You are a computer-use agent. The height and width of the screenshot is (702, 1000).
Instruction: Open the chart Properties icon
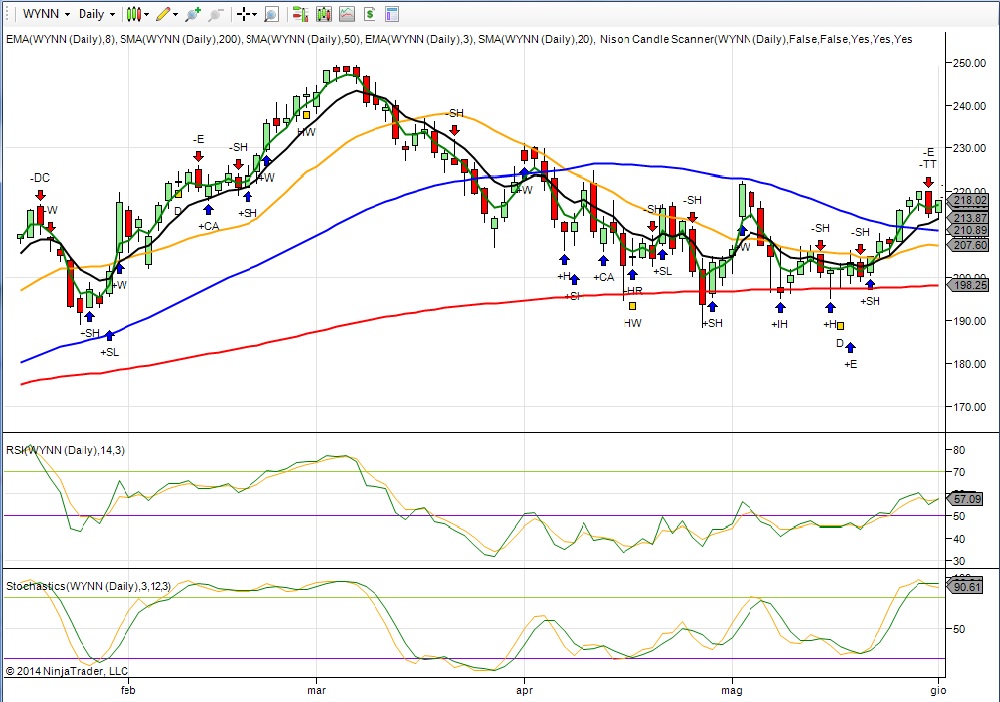pyautogui.click(x=392, y=13)
